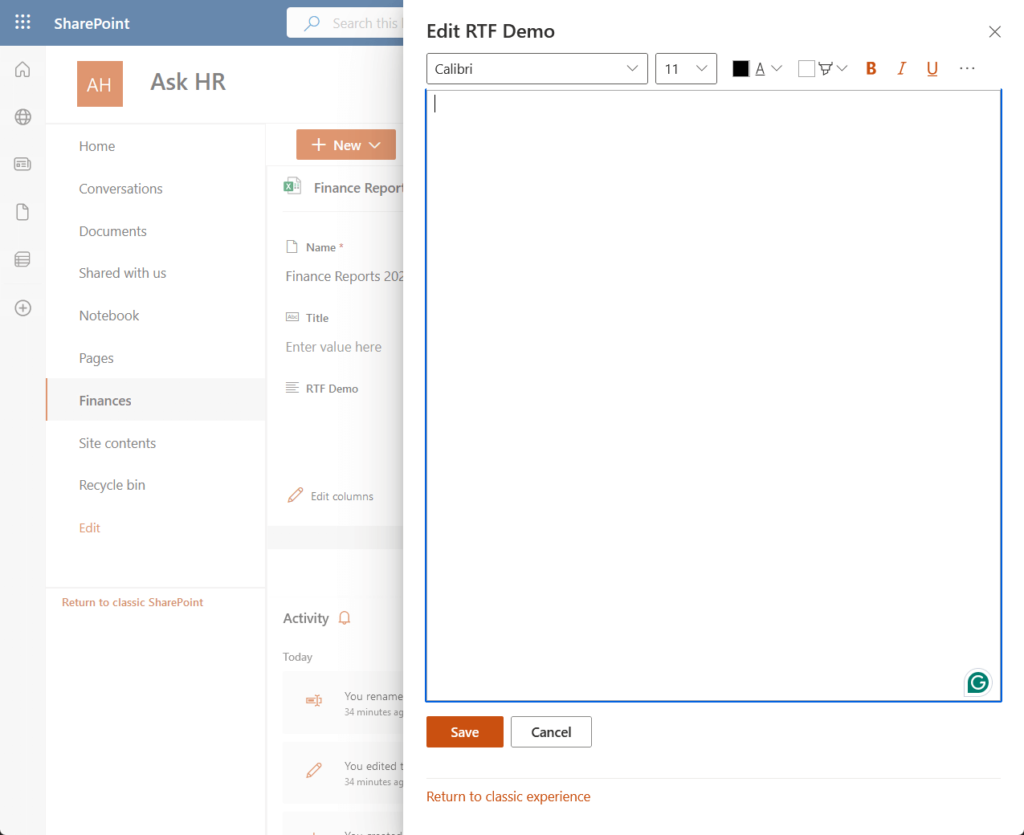This screenshot has height=835, width=1024.
Task: Click the search magnifier icon
Action: pyautogui.click(x=312, y=24)
